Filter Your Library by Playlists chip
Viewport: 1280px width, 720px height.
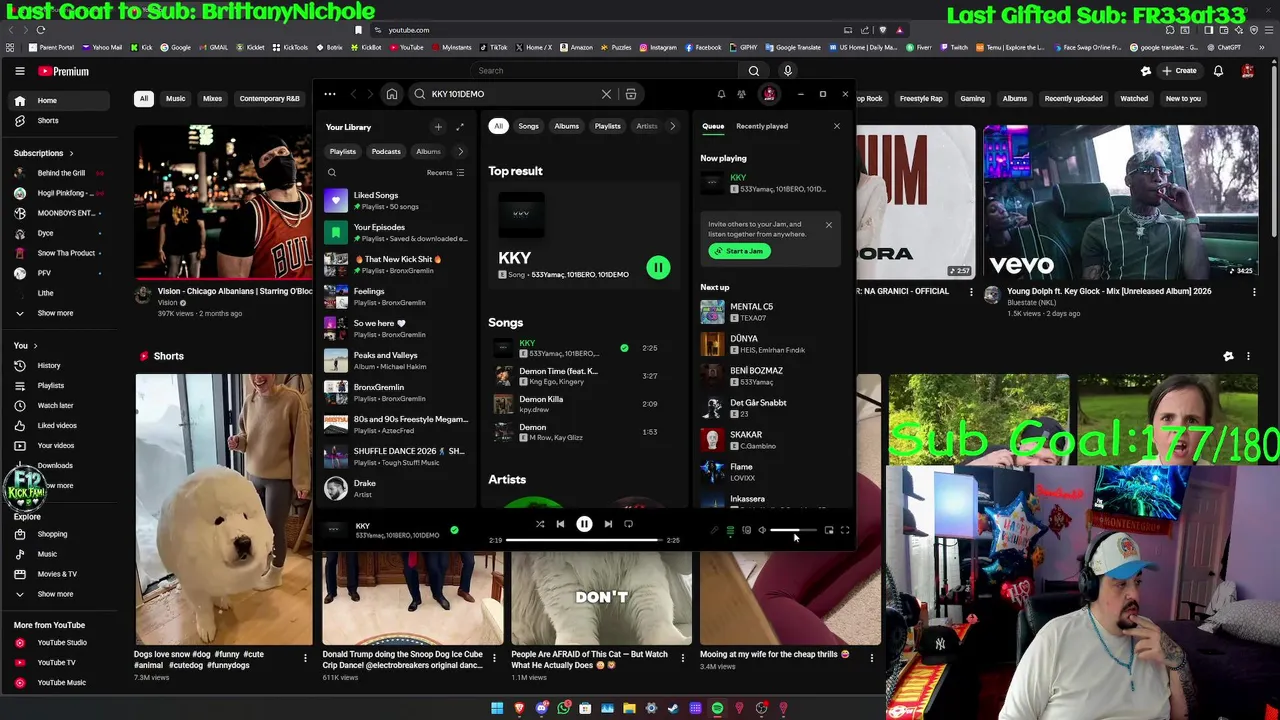pyautogui.click(x=343, y=151)
